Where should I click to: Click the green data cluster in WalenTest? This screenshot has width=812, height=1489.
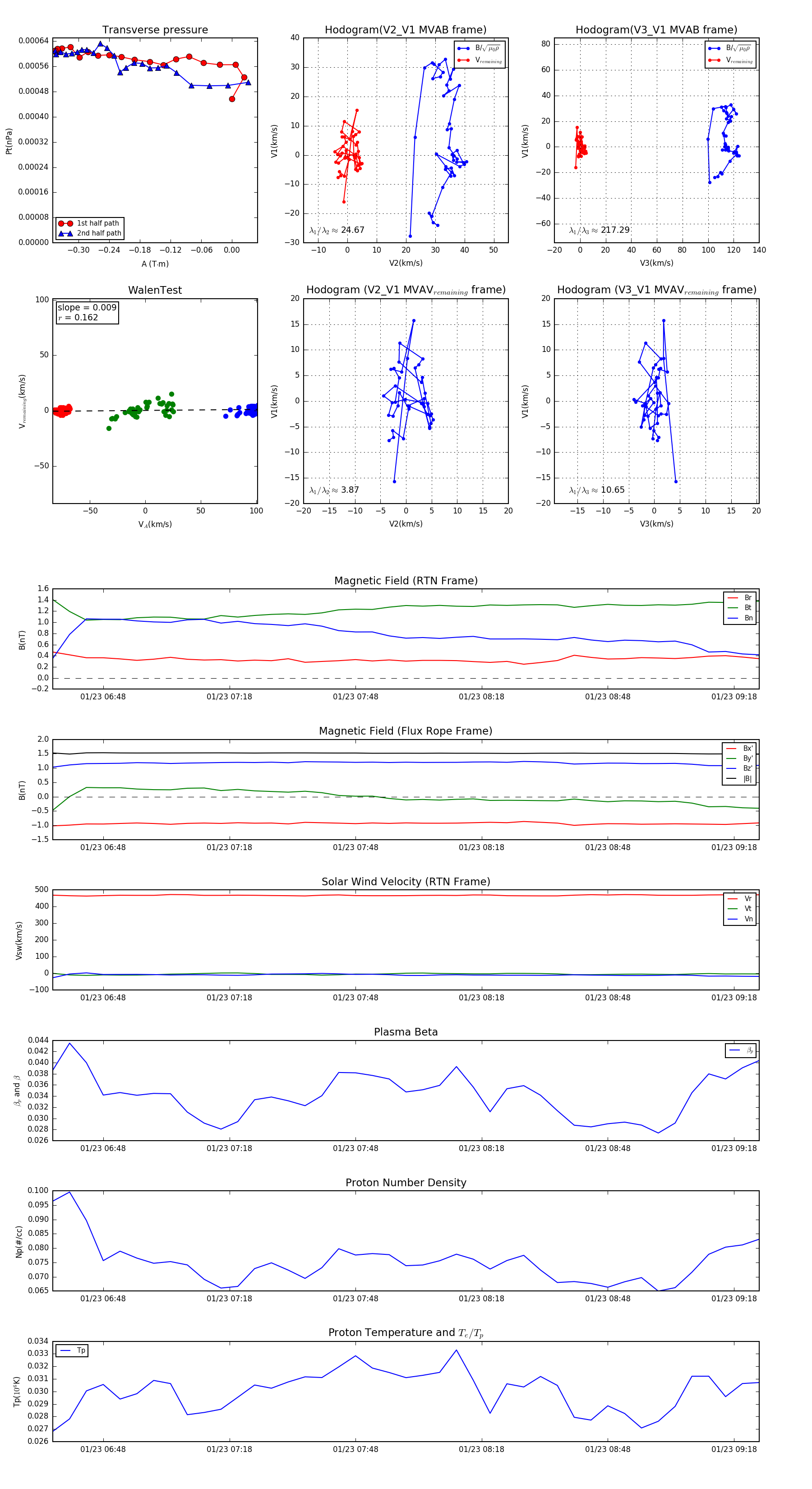tap(142, 409)
